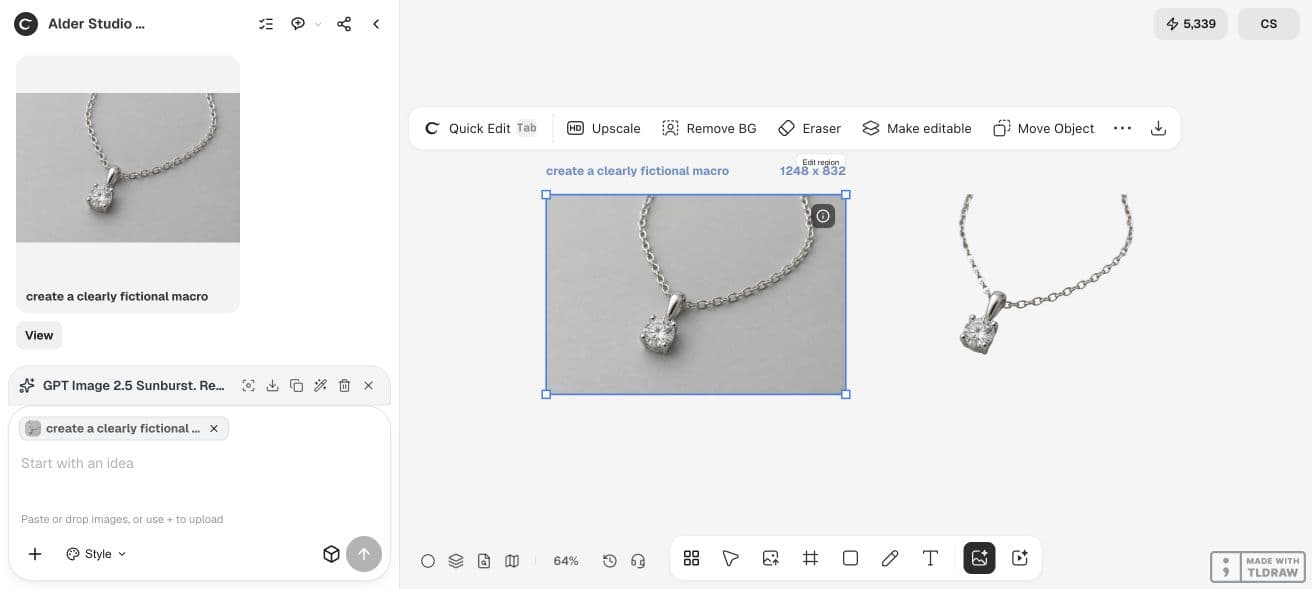Choose Move Object in the image toolbar
The width and height of the screenshot is (1312, 589).
point(1044,128)
